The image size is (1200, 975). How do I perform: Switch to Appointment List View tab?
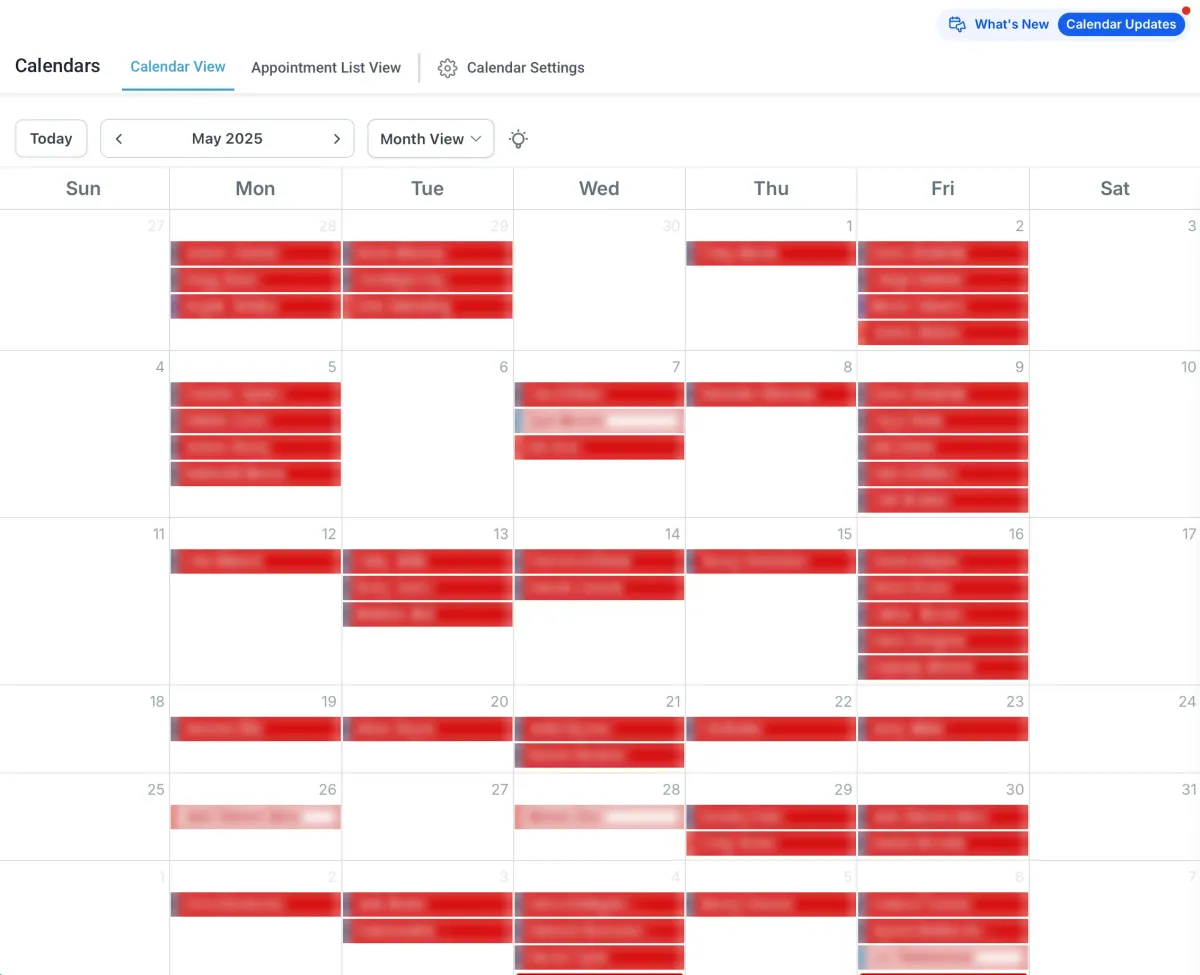pos(326,68)
